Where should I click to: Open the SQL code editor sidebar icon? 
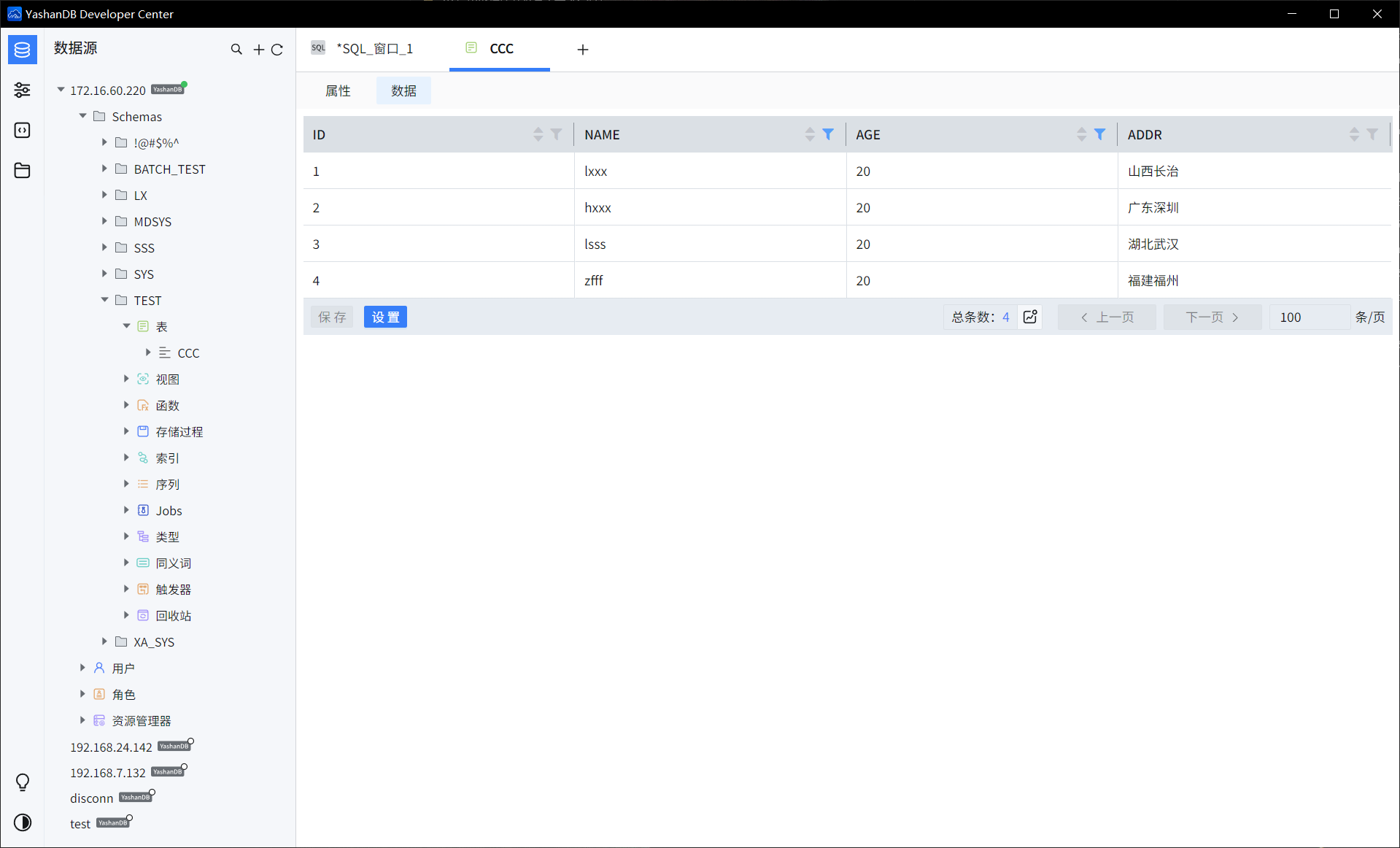tap(22, 130)
